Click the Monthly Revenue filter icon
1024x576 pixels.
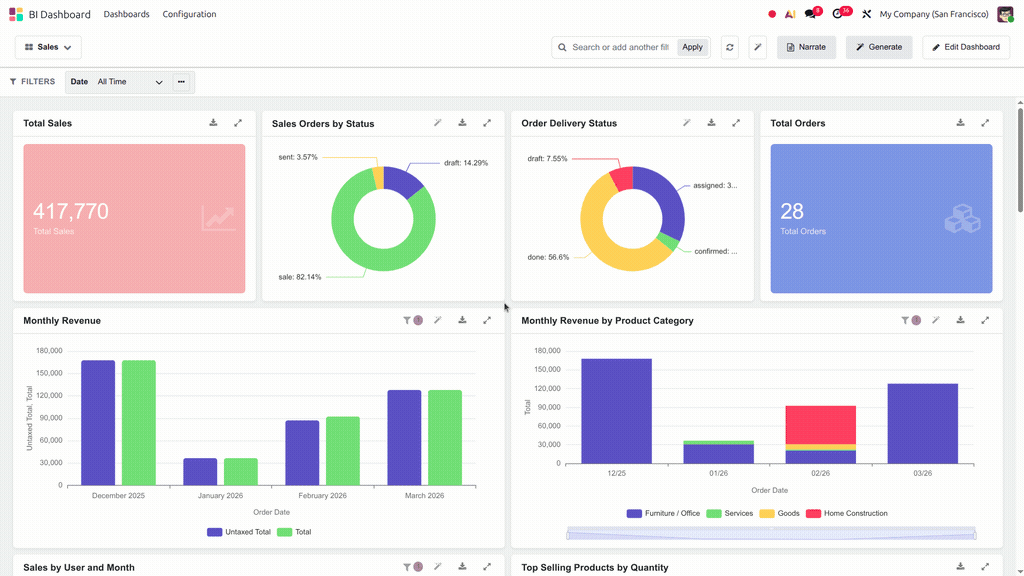[x=407, y=320]
